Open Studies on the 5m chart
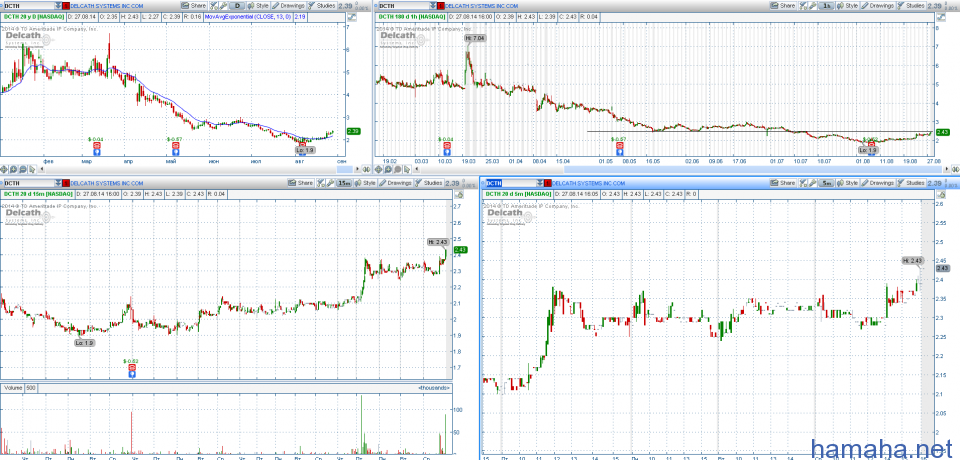The width and height of the screenshot is (960, 460). pyautogui.click(x=910, y=183)
